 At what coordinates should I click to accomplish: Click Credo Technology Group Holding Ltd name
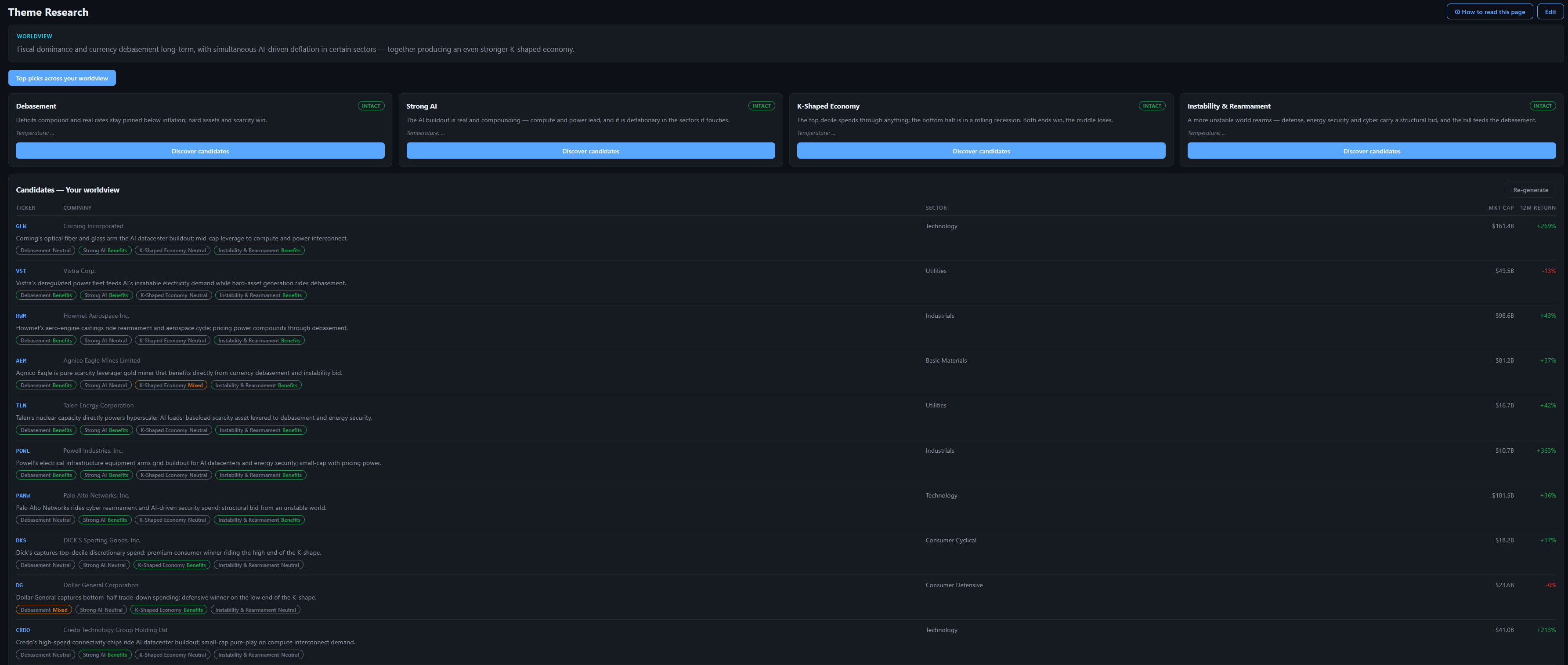[115, 630]
